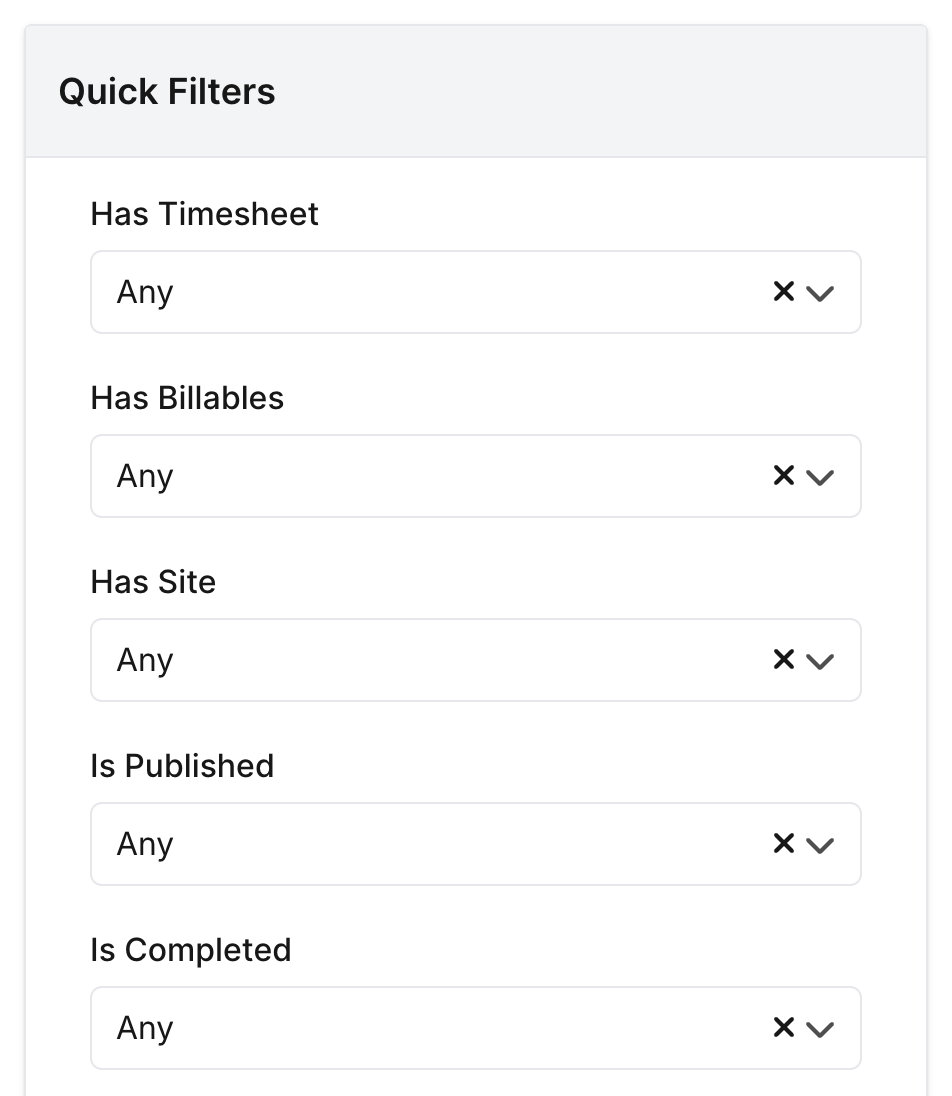
Task: Click the 'Any' value in Is Published
Action: [x=145, y=844]
